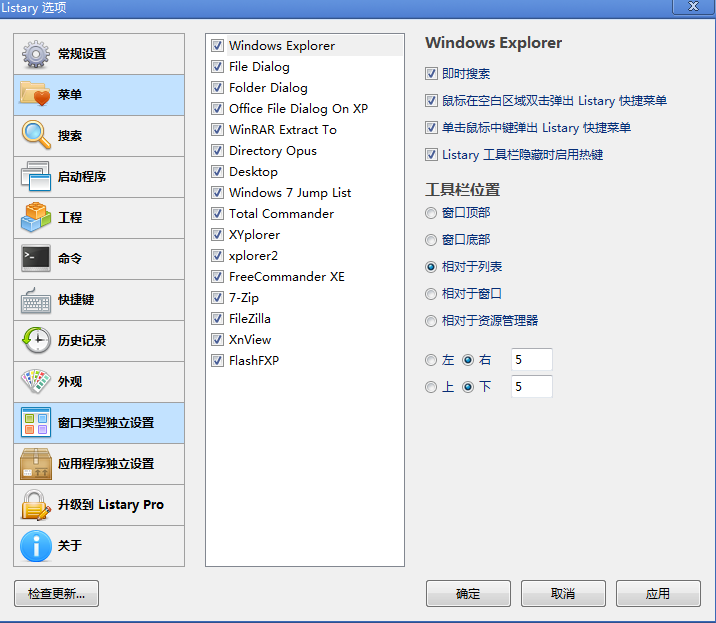Image resolution: width=716 pixels, height=623 pixels.
Task: Click the keyboard icon for 快捷键
Action: point(36,300)
